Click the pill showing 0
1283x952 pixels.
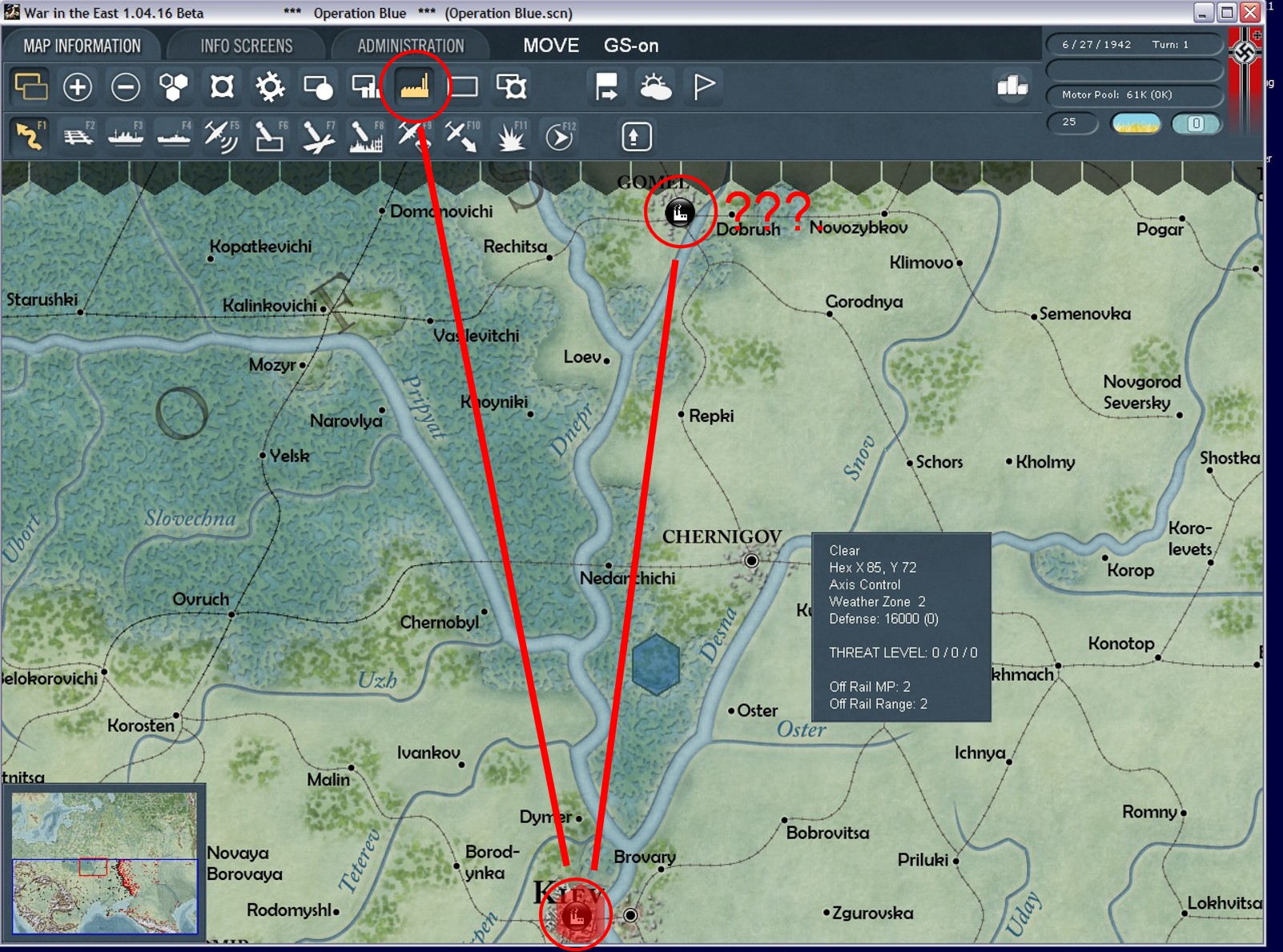(1196, 123)
